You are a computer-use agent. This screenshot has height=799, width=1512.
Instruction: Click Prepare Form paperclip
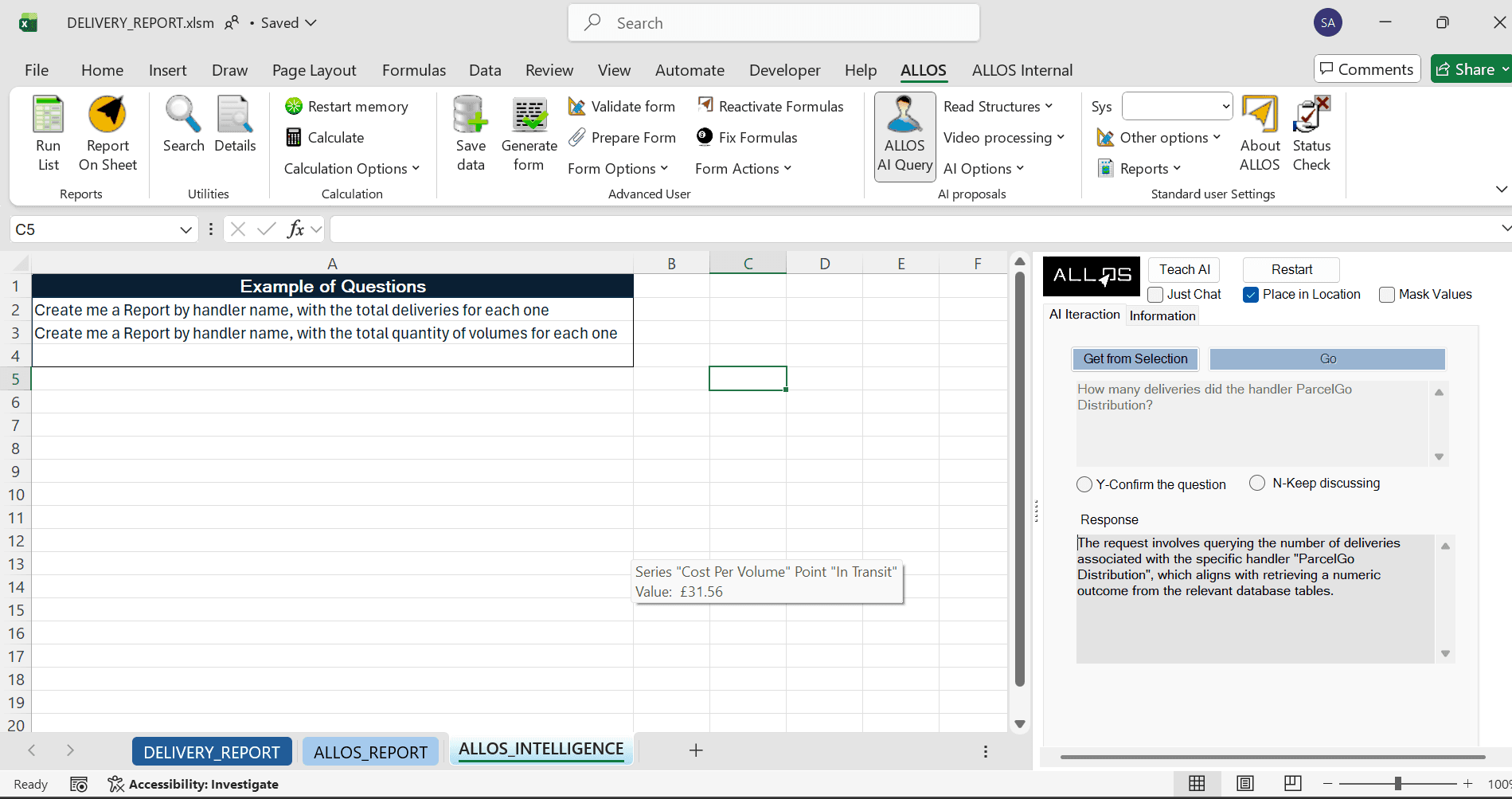coord(577,138)
